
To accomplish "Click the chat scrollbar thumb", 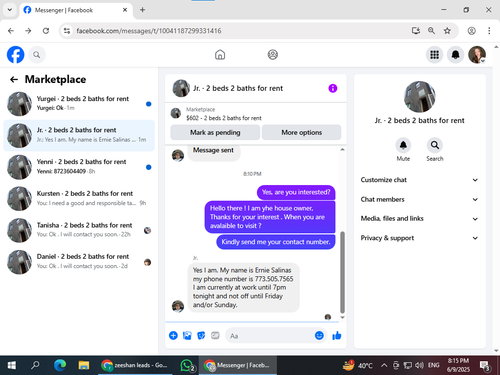I will pyautogui.click(x=342, y=272).
